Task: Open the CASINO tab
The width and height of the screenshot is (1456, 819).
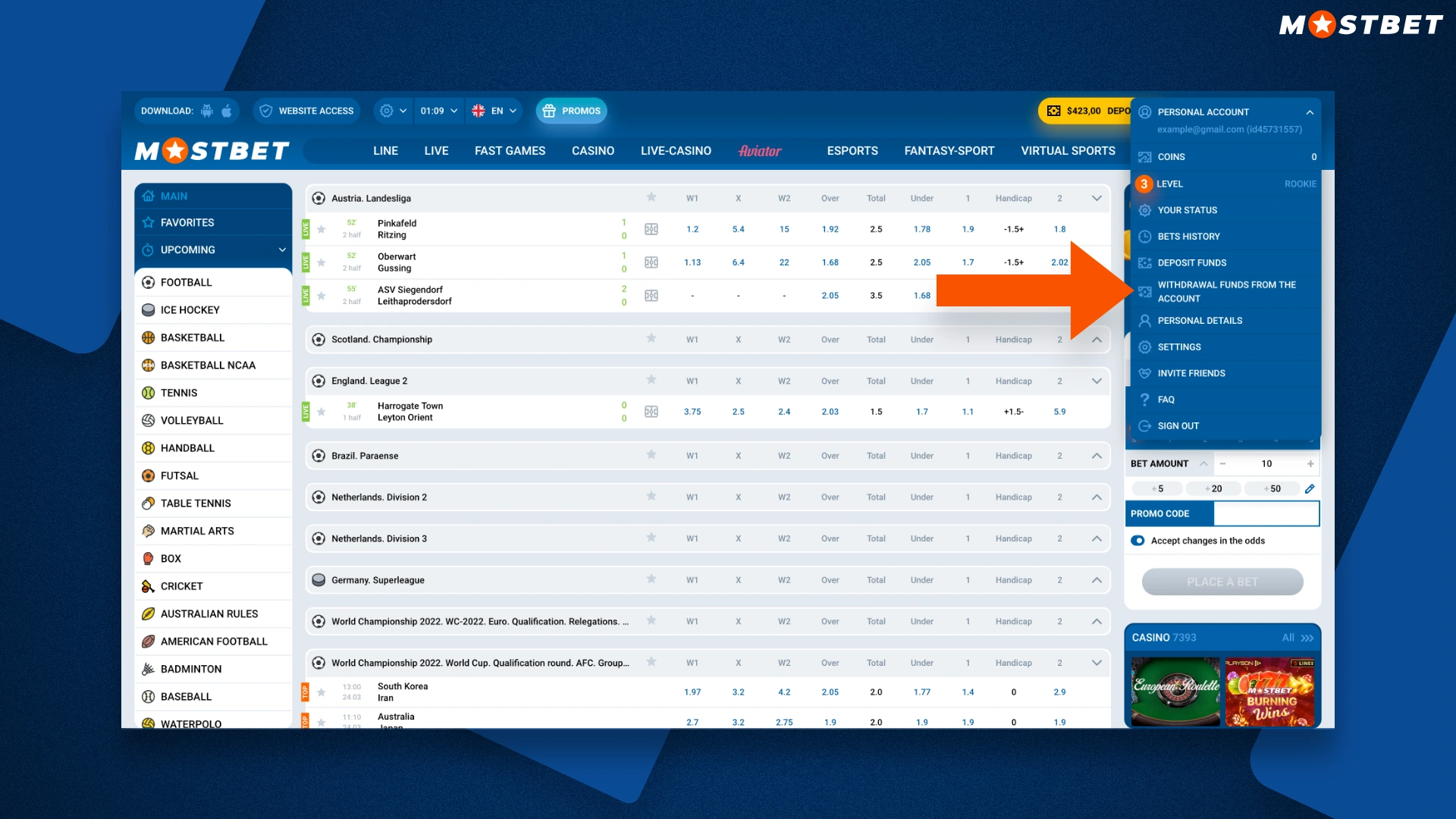Action: pyautogui.click(x=593, y=151)
